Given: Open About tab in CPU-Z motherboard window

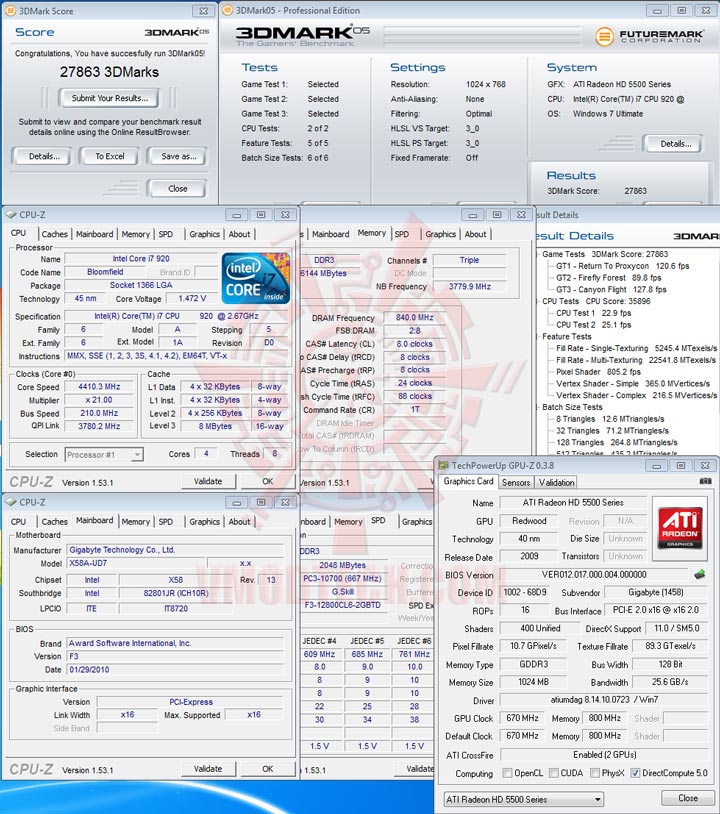Looking at the screenshot, I should pos(239,522).
